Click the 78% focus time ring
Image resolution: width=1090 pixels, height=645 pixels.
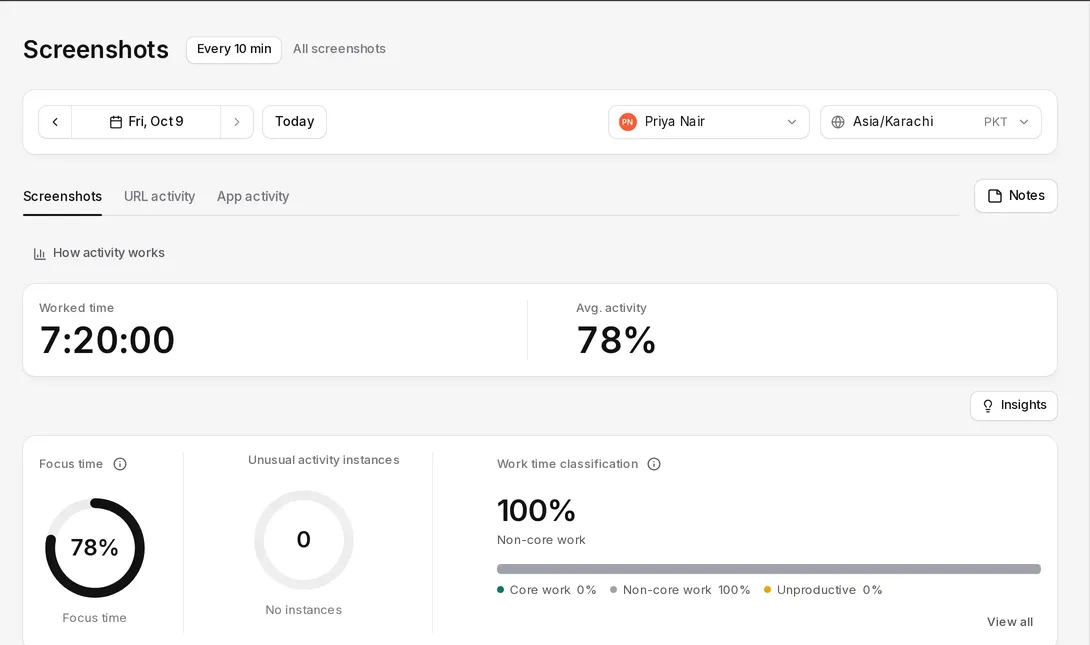click(x=95, y=548)
